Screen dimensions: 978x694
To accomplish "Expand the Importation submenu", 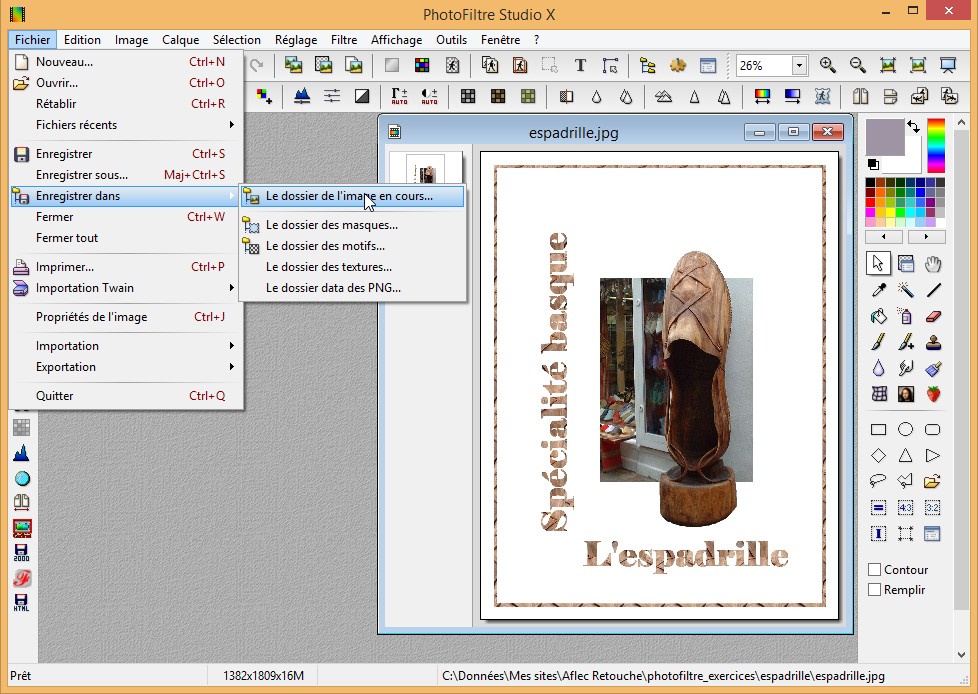I will pyautogui.click(x=127, y=345).
